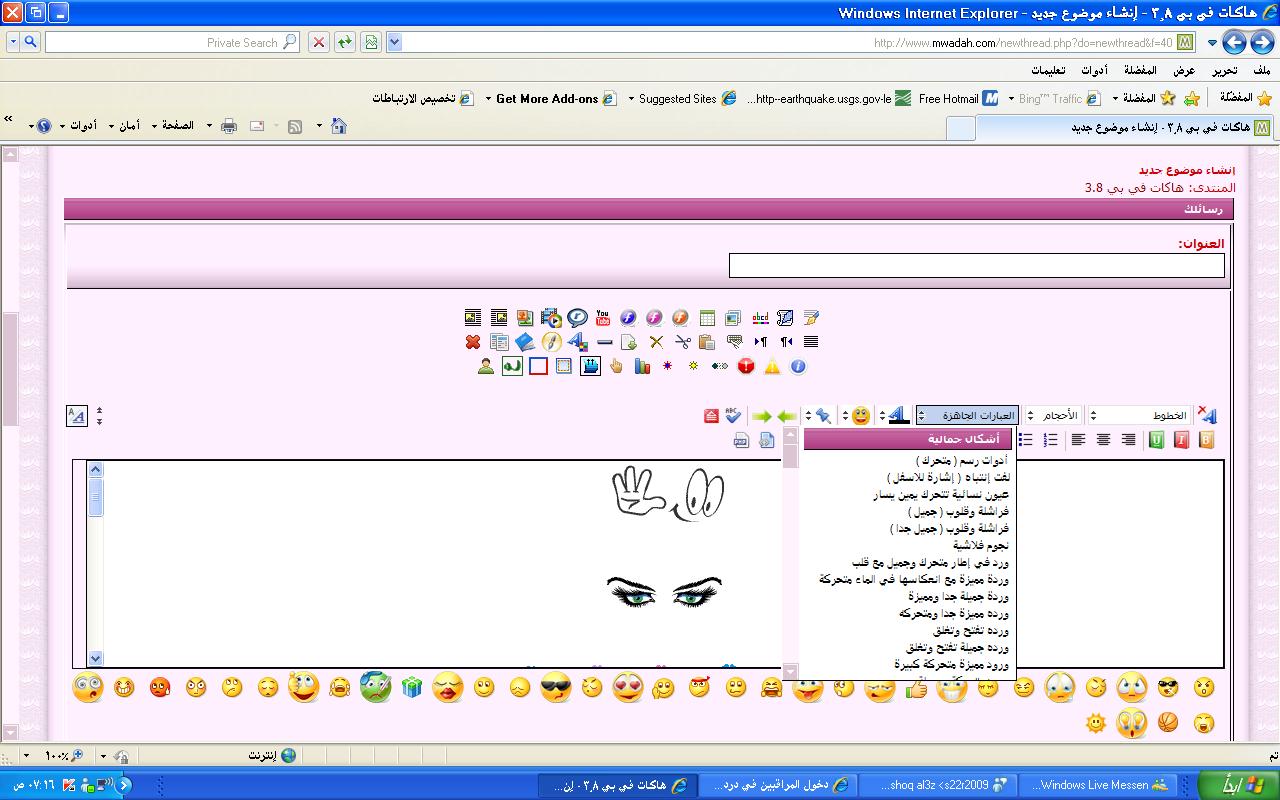Click the yellow warning triangle icon
1280x800 pixels.
tap(772, 367)
